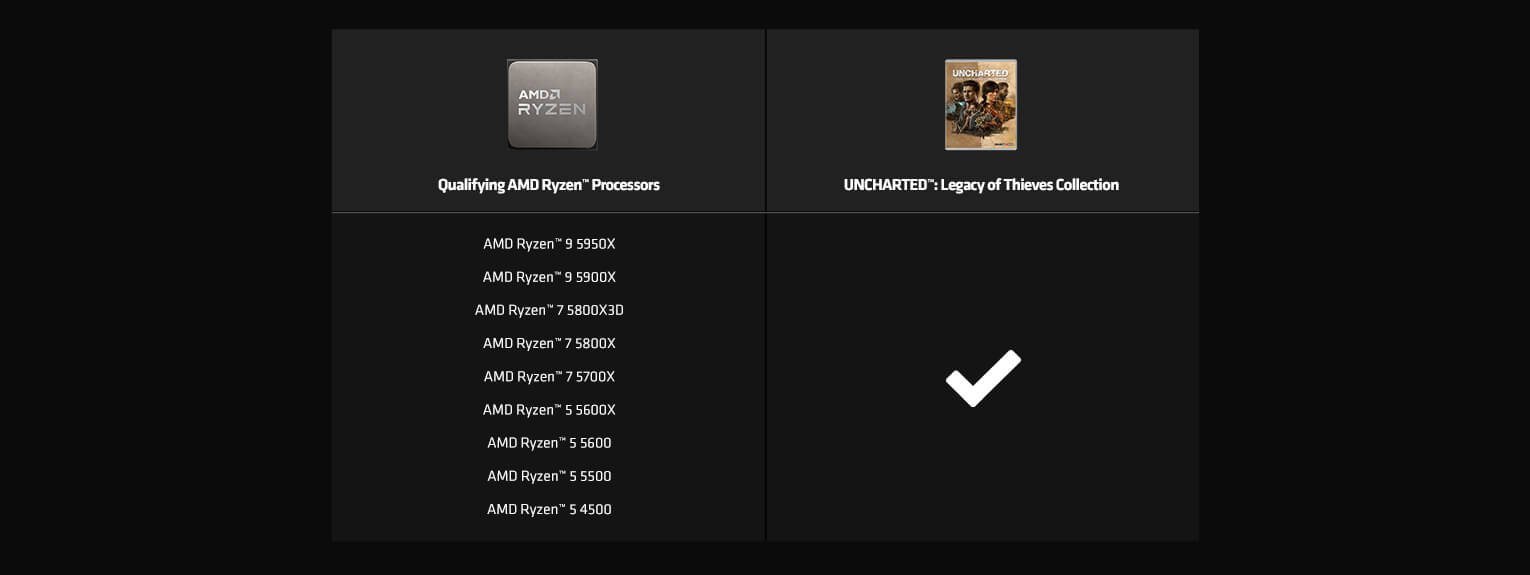Select the AMD Ryzen 5 4500 row
1530x575 pixels.
point(549,509)
